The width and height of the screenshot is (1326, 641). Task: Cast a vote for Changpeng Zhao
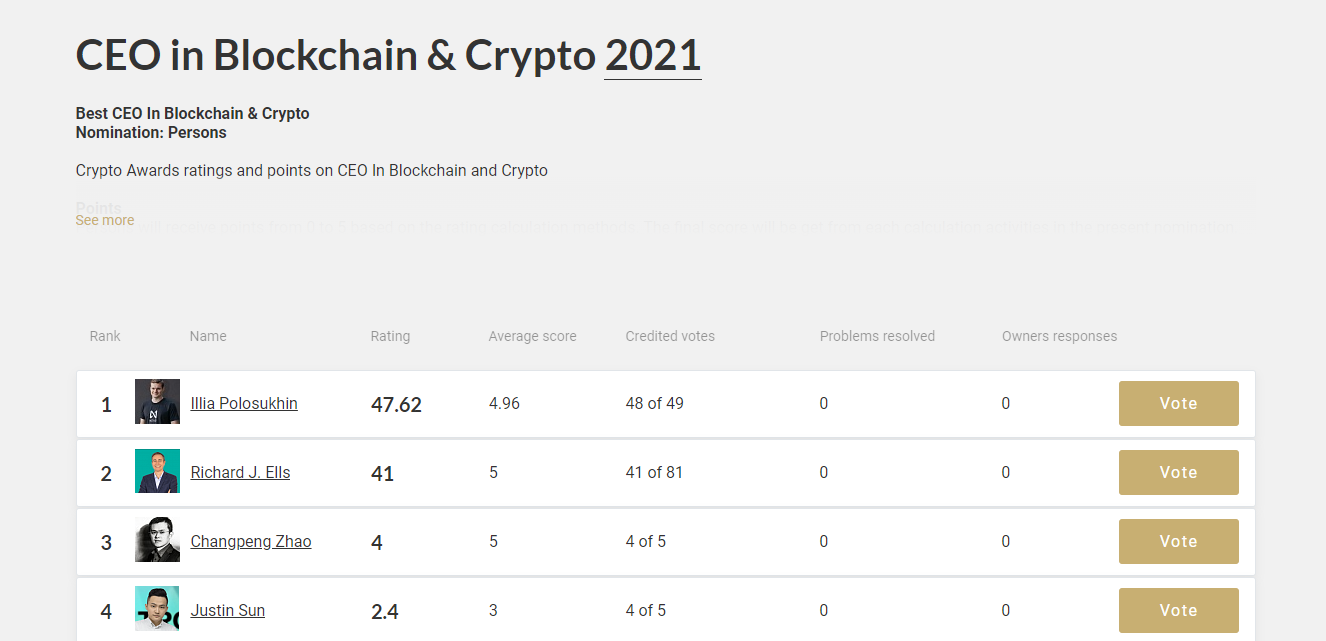(1178, 542)
